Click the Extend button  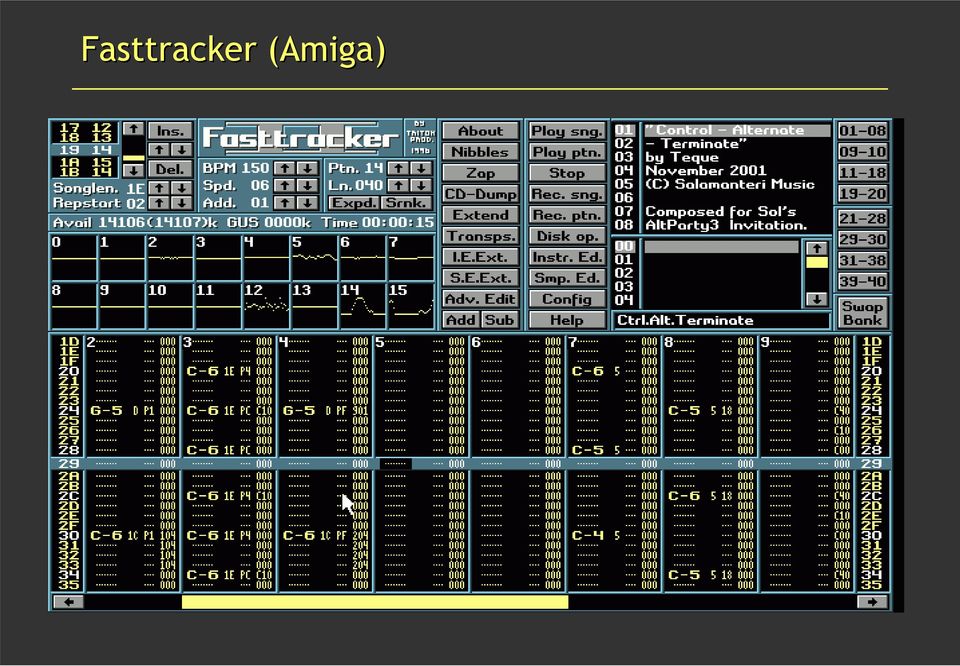click(481, 215)
